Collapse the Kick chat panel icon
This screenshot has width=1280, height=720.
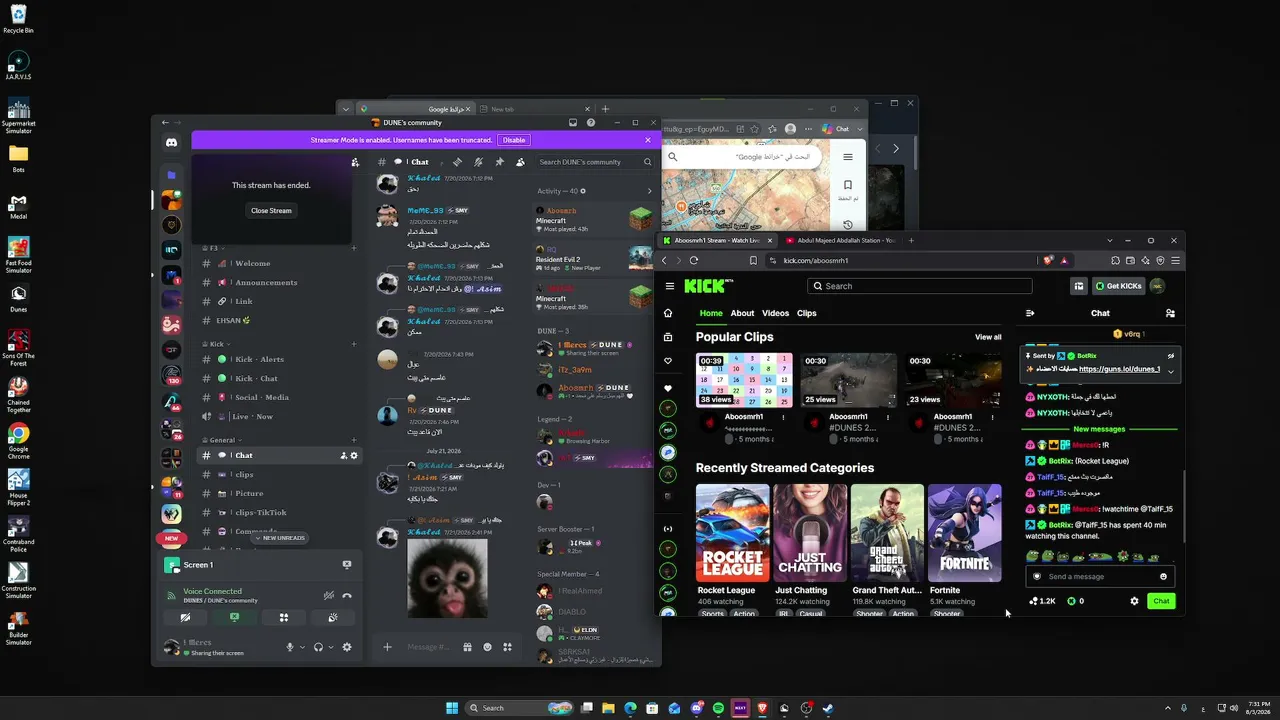pyautogui.click(x=1030, y=313)
